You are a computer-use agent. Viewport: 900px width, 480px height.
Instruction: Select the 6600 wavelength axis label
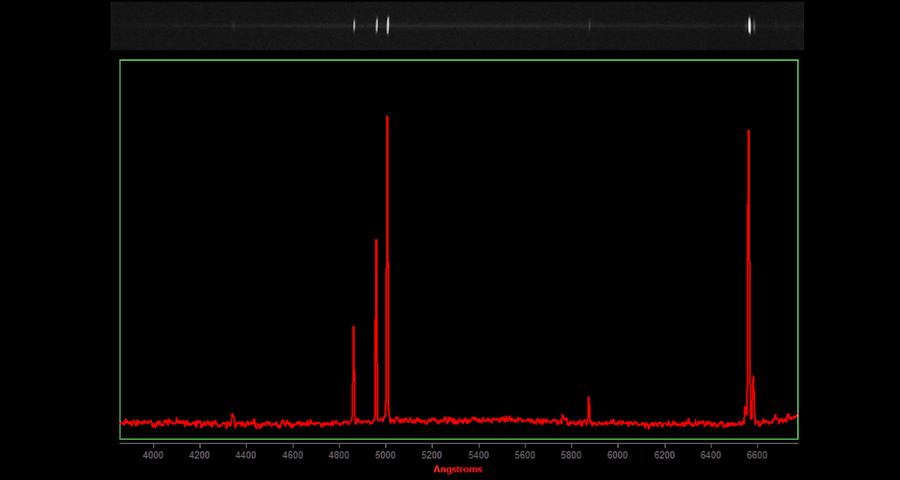tap(757, 455)
